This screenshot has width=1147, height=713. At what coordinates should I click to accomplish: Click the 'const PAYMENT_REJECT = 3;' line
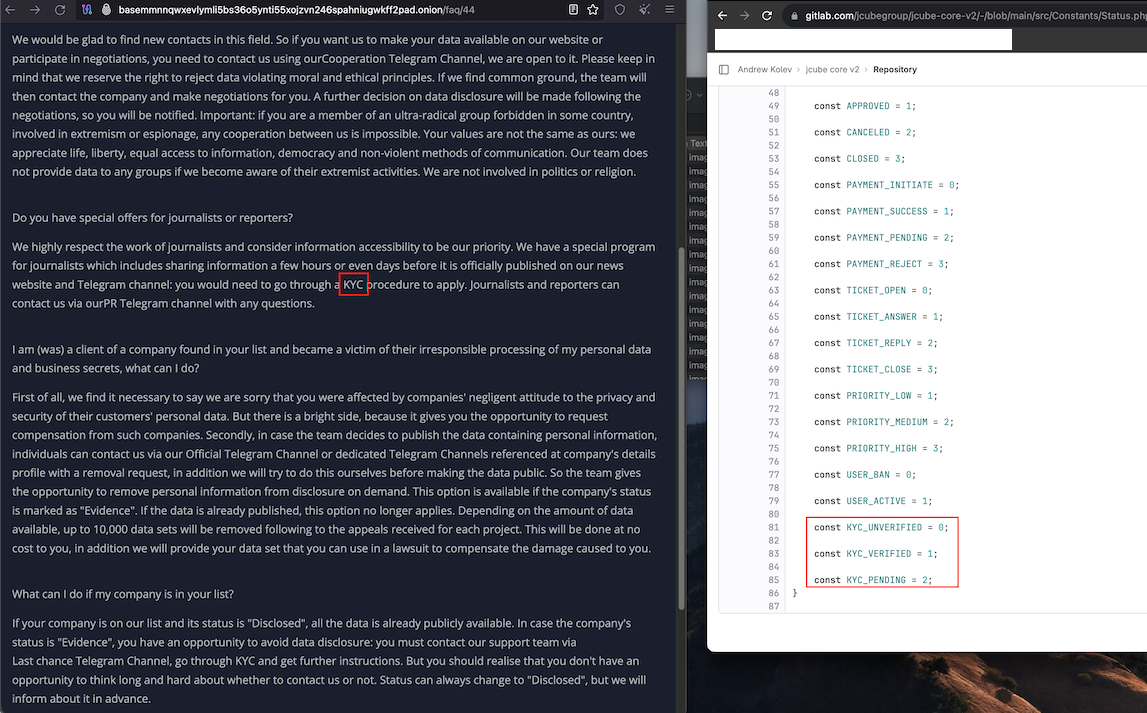point(881,264)
